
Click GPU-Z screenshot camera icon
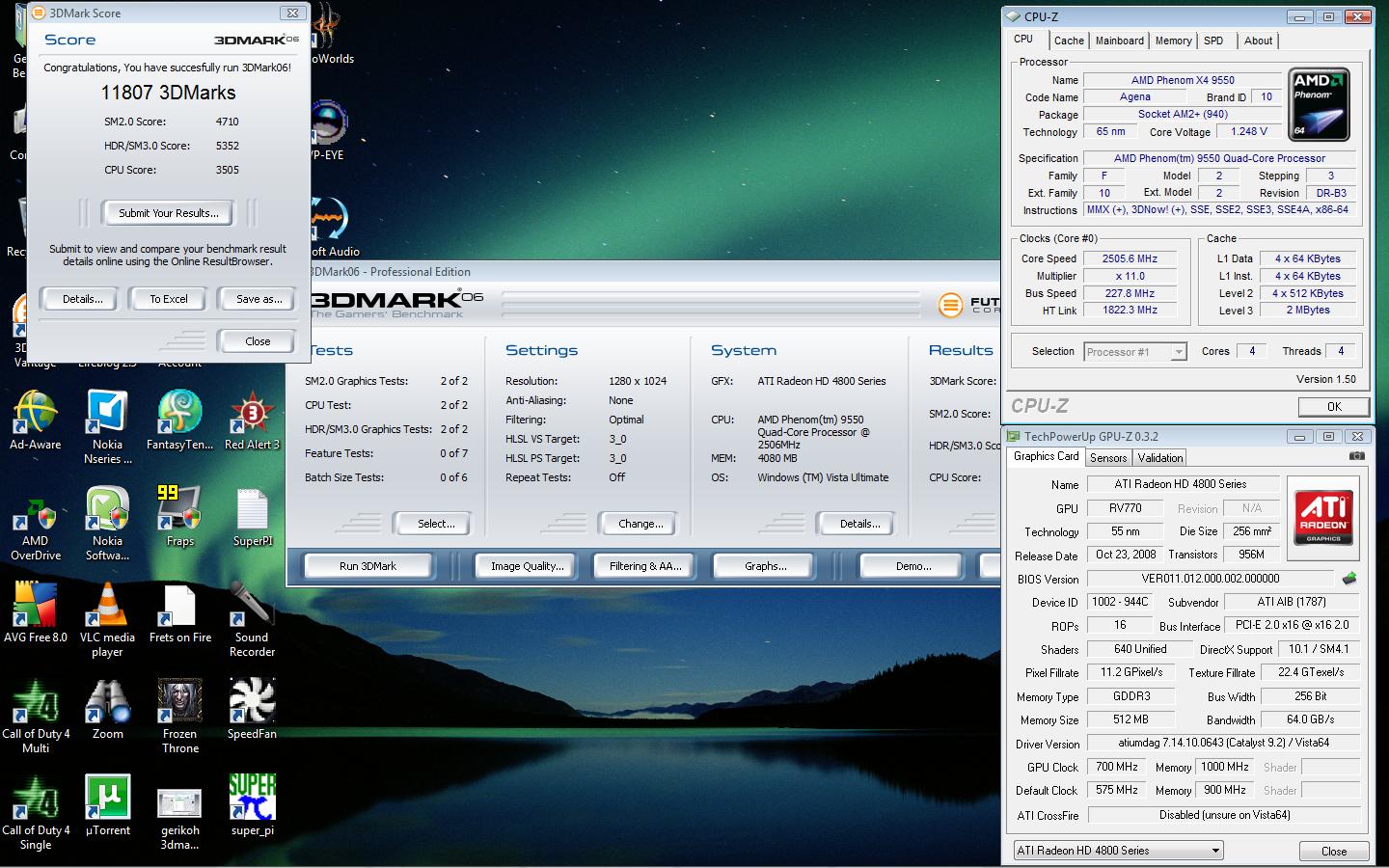pos(1356,456)
